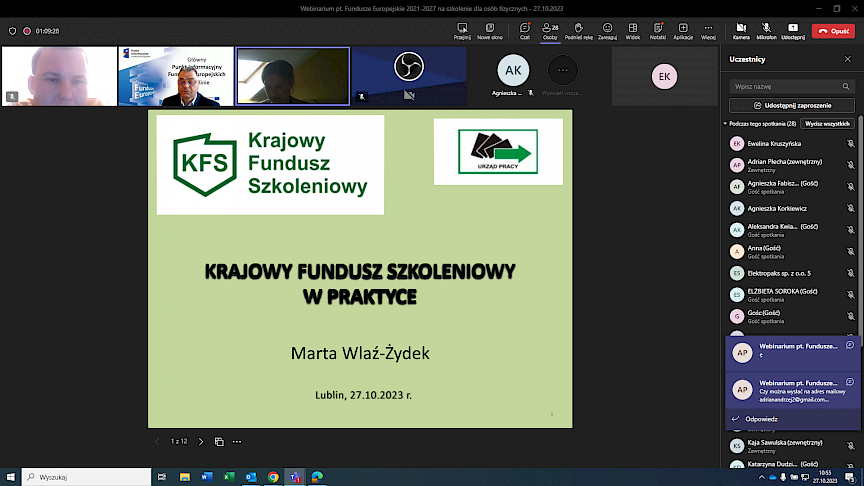Open the Czat panel

click(525, 31)
